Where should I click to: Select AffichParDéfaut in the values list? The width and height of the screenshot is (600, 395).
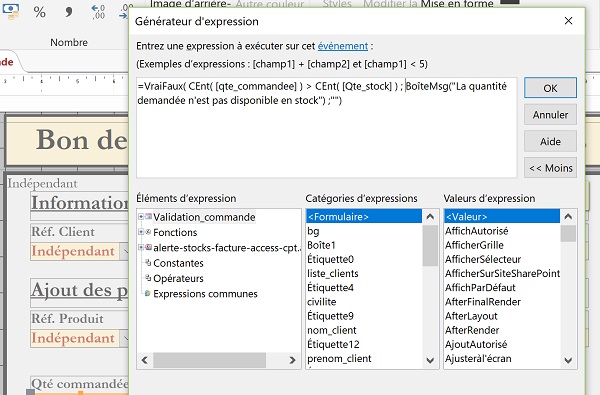(x=502, y=287)
